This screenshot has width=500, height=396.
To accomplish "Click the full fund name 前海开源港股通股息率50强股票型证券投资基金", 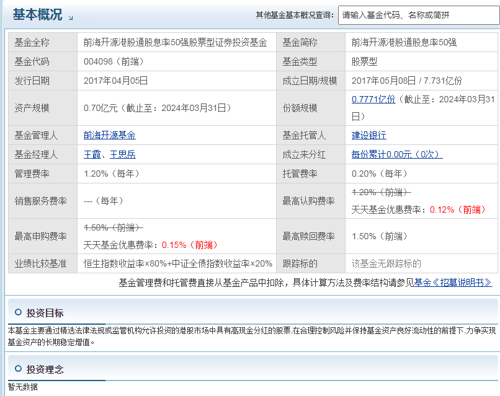I will (175, 42).
